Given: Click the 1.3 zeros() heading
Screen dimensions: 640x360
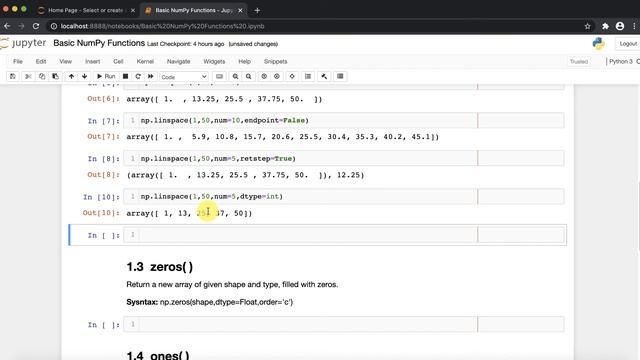Looking at the screenshot, I should pyautogui.click(x=160, y=267).
